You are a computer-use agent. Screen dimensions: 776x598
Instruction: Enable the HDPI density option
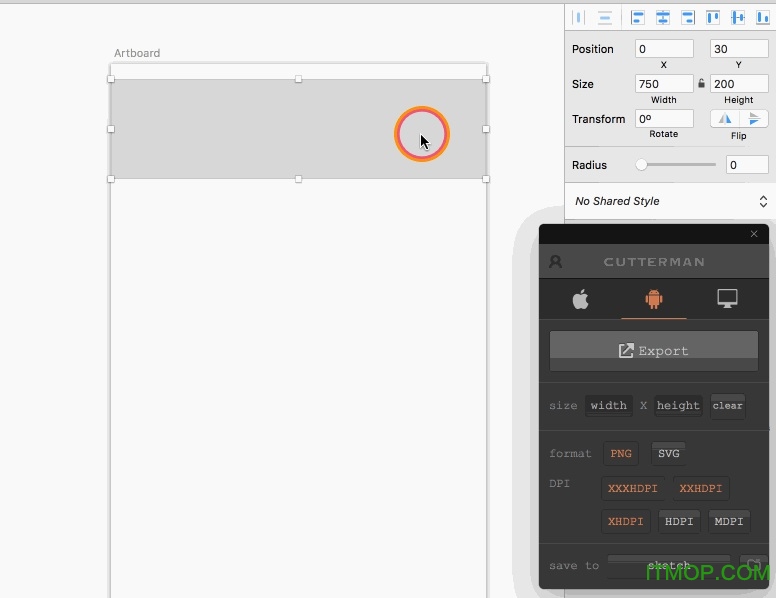679,522
